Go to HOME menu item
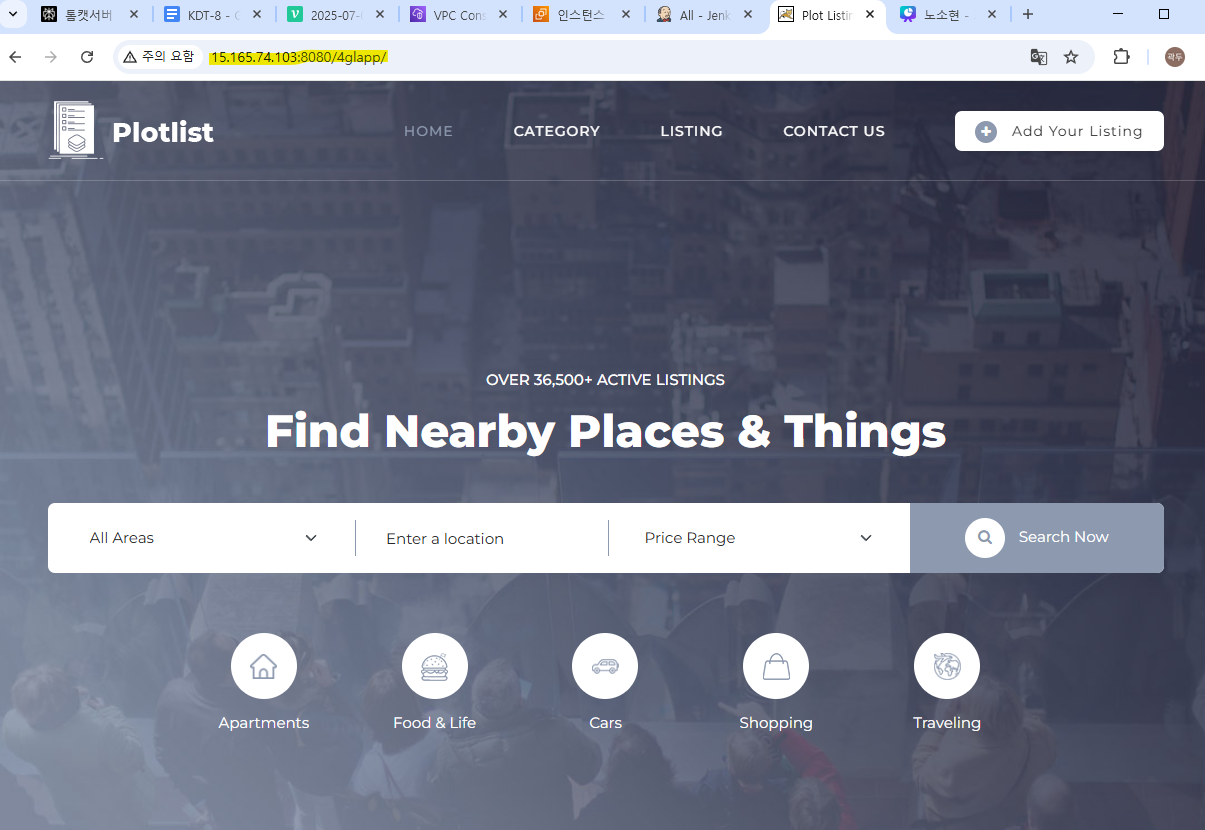1205x830 pixels. (x=428, y=131)
